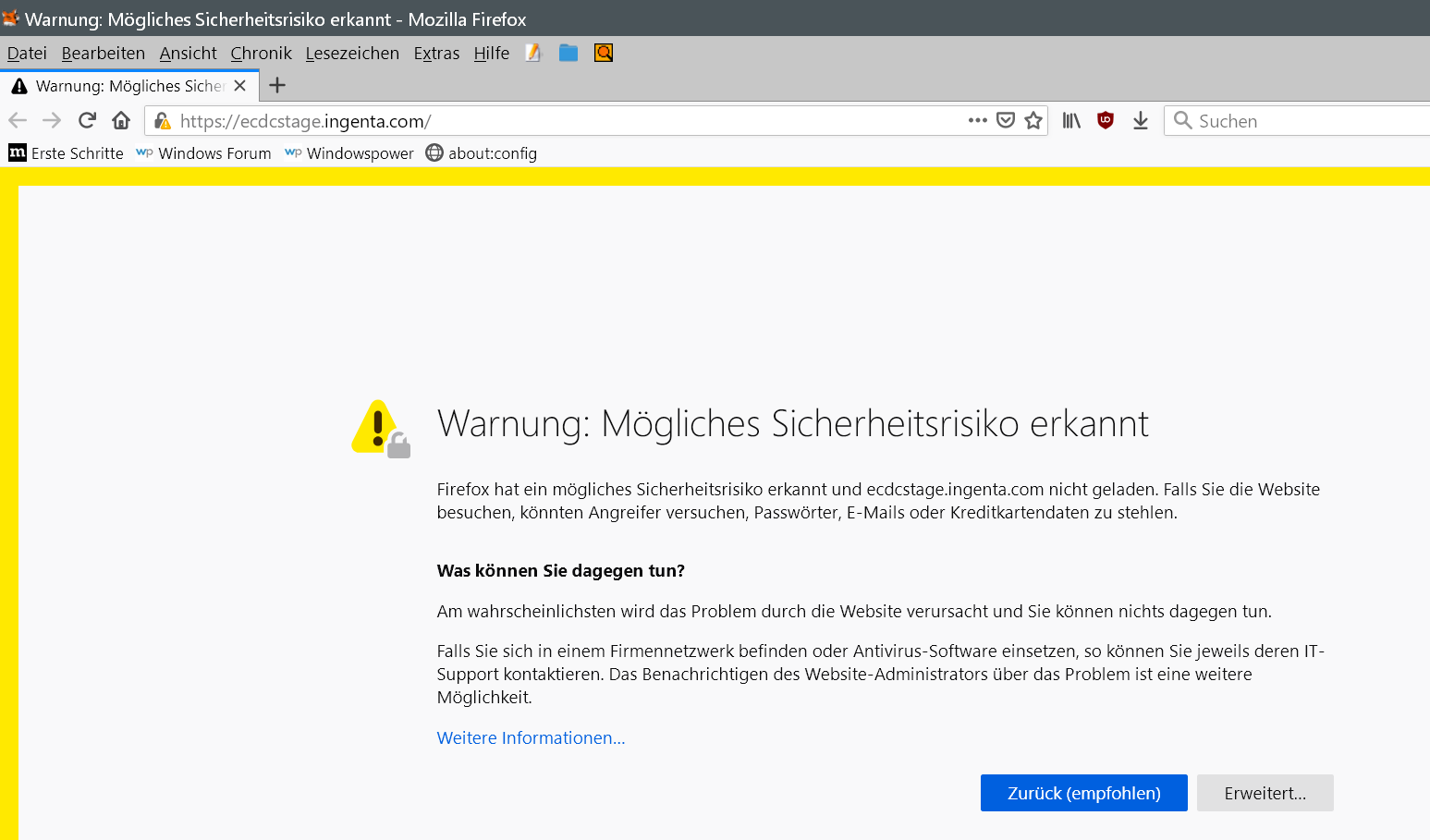Viewport: 1430px width, 840px height.
Task: Open page actions three-dot menu
Action: [977, 120]
